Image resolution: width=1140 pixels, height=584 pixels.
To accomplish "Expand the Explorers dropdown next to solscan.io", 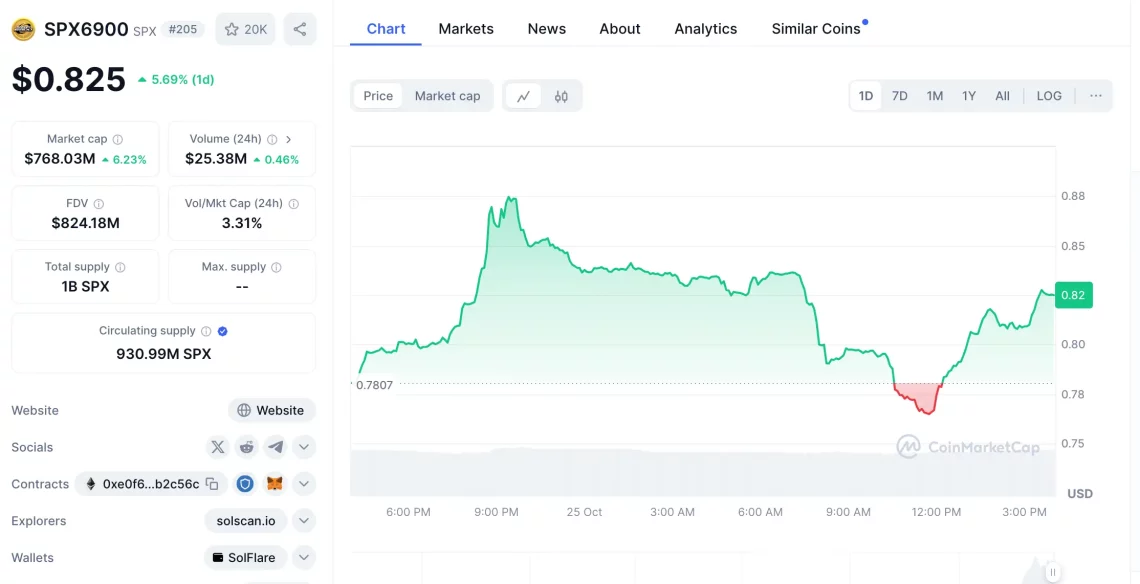I will point(304,521).
